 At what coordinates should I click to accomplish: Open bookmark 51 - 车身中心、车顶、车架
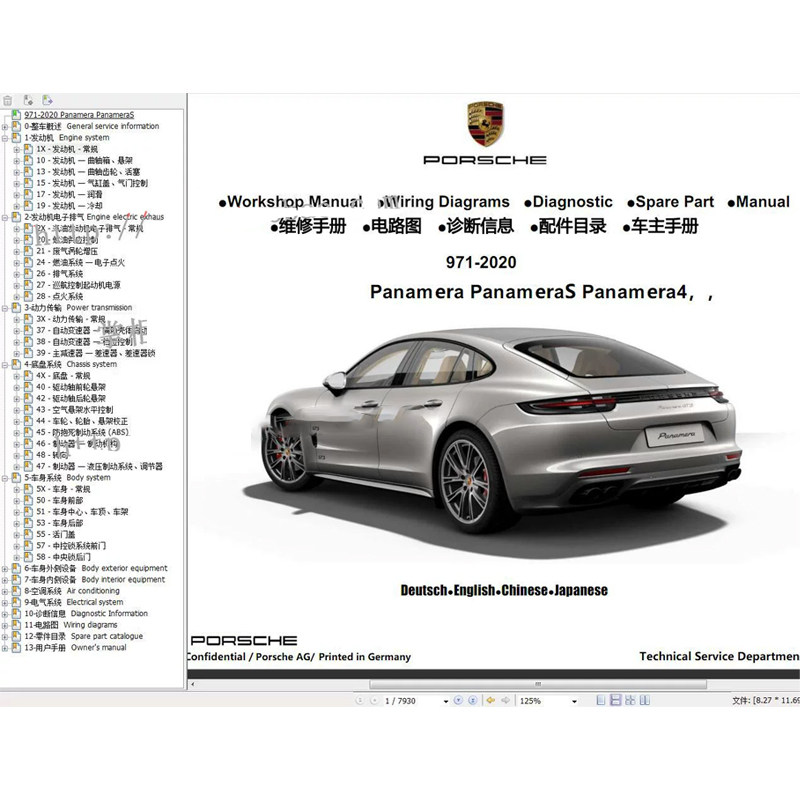pos(82,511)
